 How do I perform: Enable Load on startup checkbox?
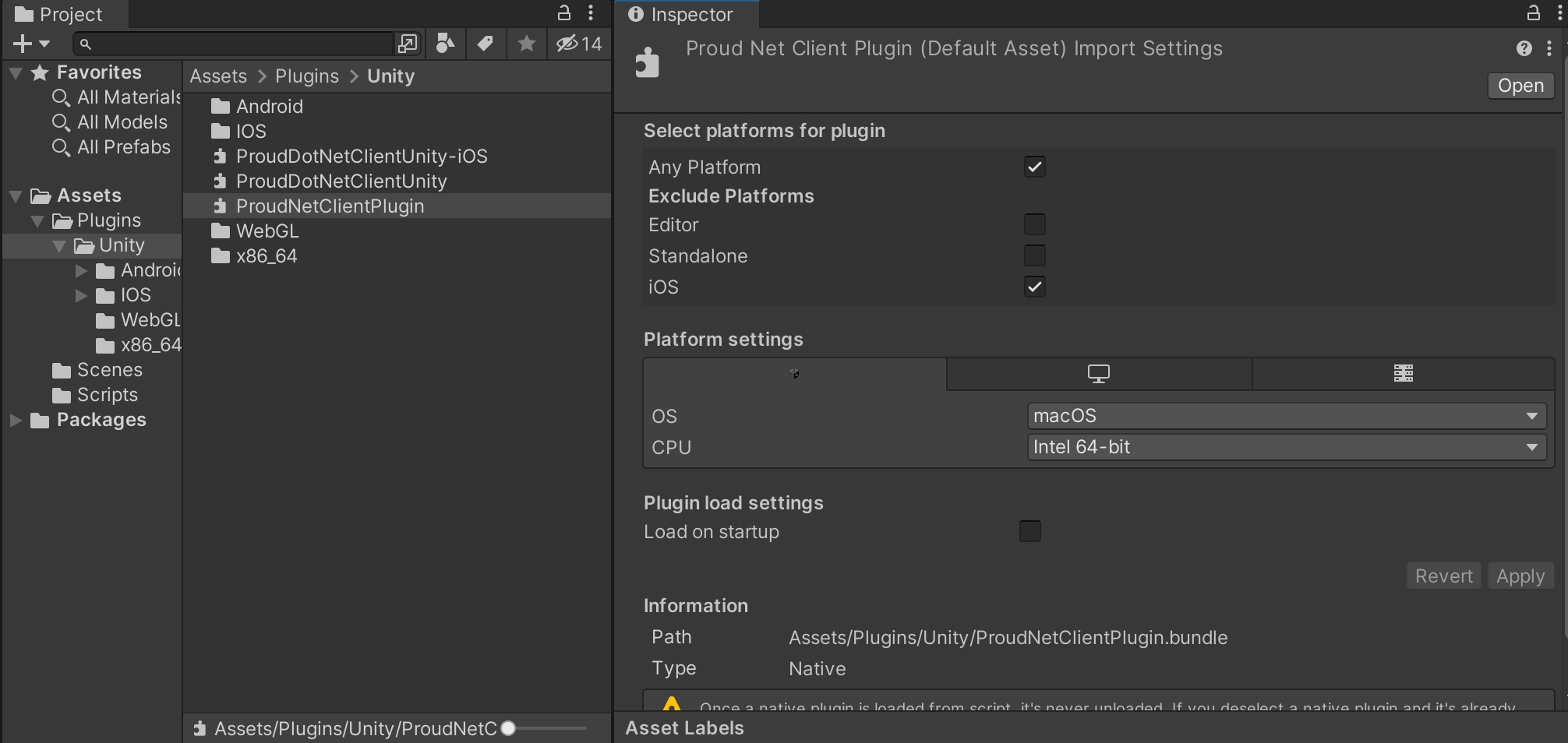point(1029,532)
